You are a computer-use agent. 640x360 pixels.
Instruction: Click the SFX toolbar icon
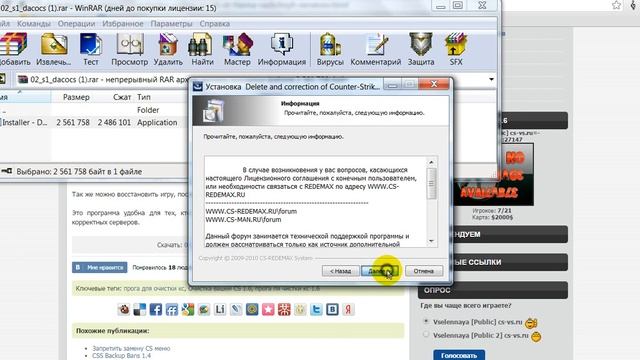point(456,50)
